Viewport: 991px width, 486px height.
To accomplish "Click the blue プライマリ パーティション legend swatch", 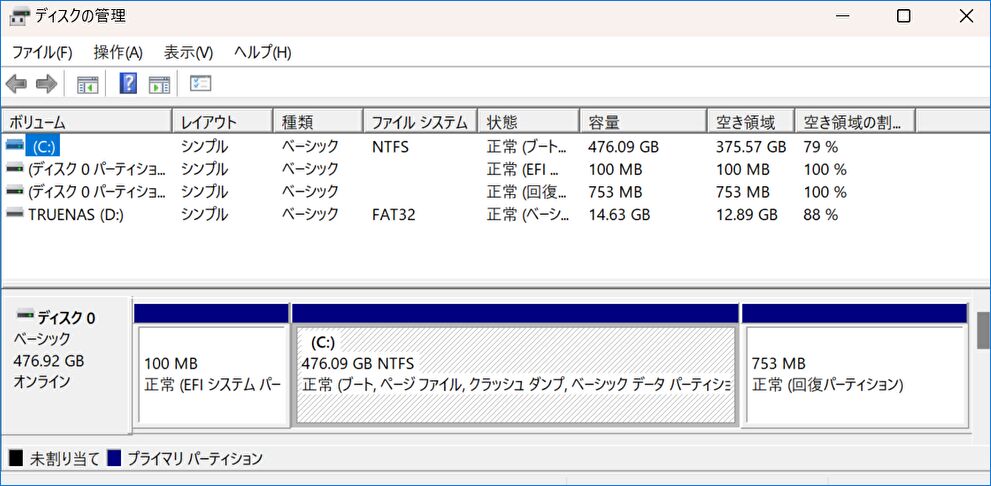I will point(114,459).
